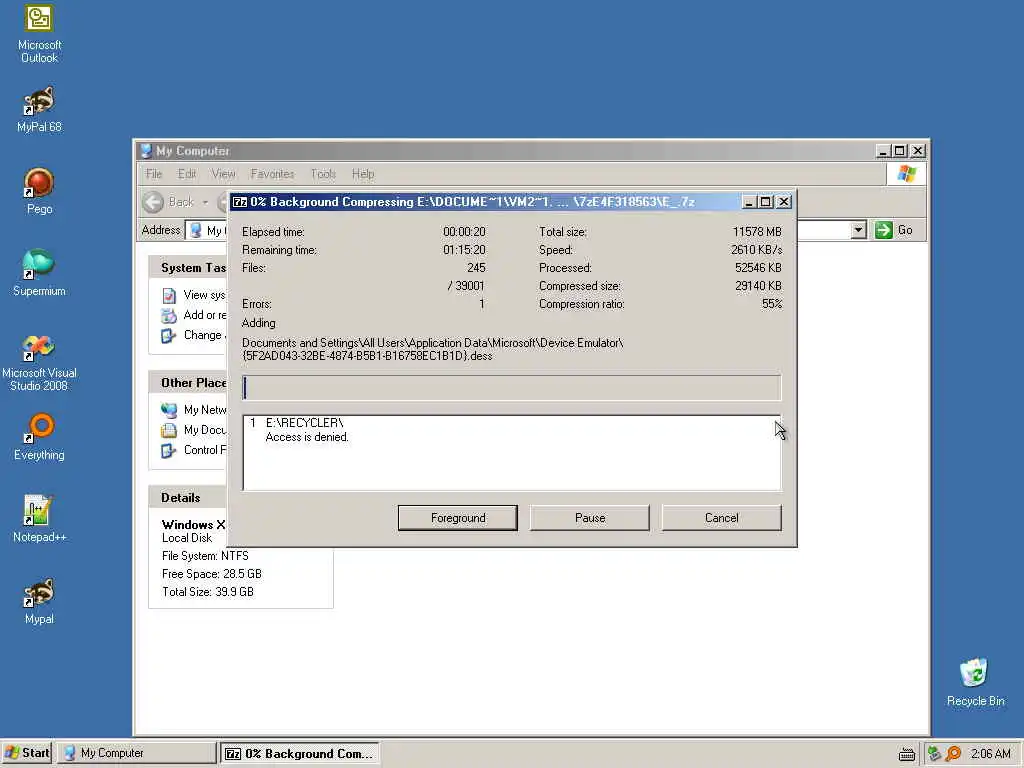Click the My Computer window title icon
This screenshot has height=768, width=1024.
point(146,151)
